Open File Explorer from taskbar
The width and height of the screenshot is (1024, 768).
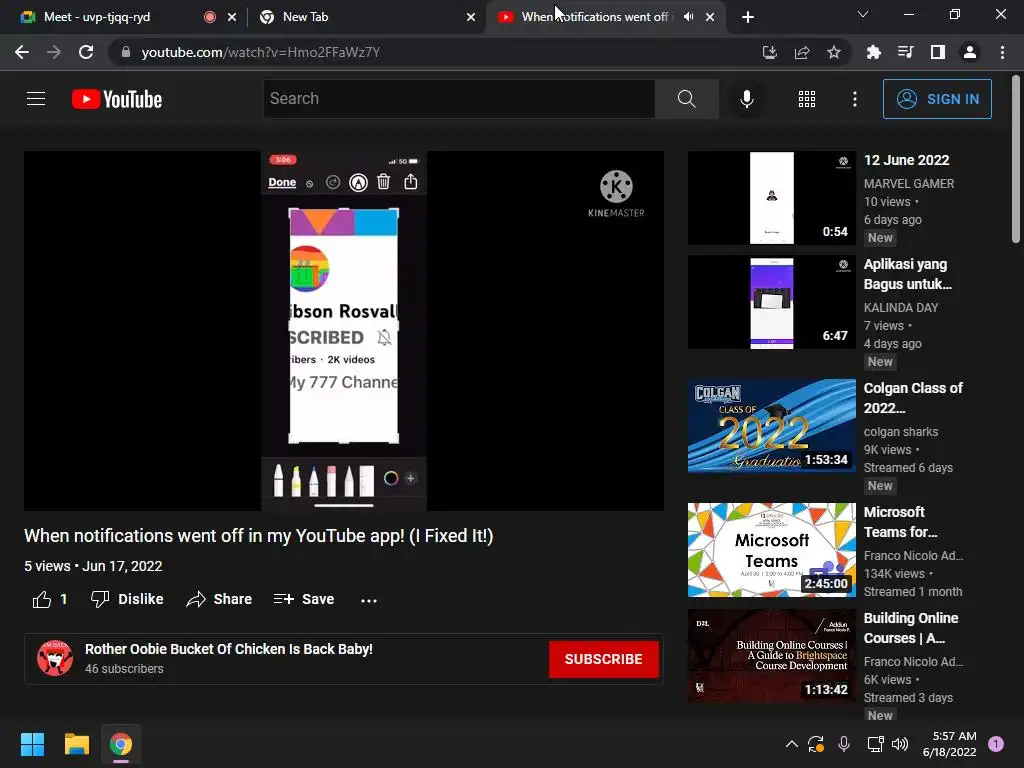tap(76, 744)
